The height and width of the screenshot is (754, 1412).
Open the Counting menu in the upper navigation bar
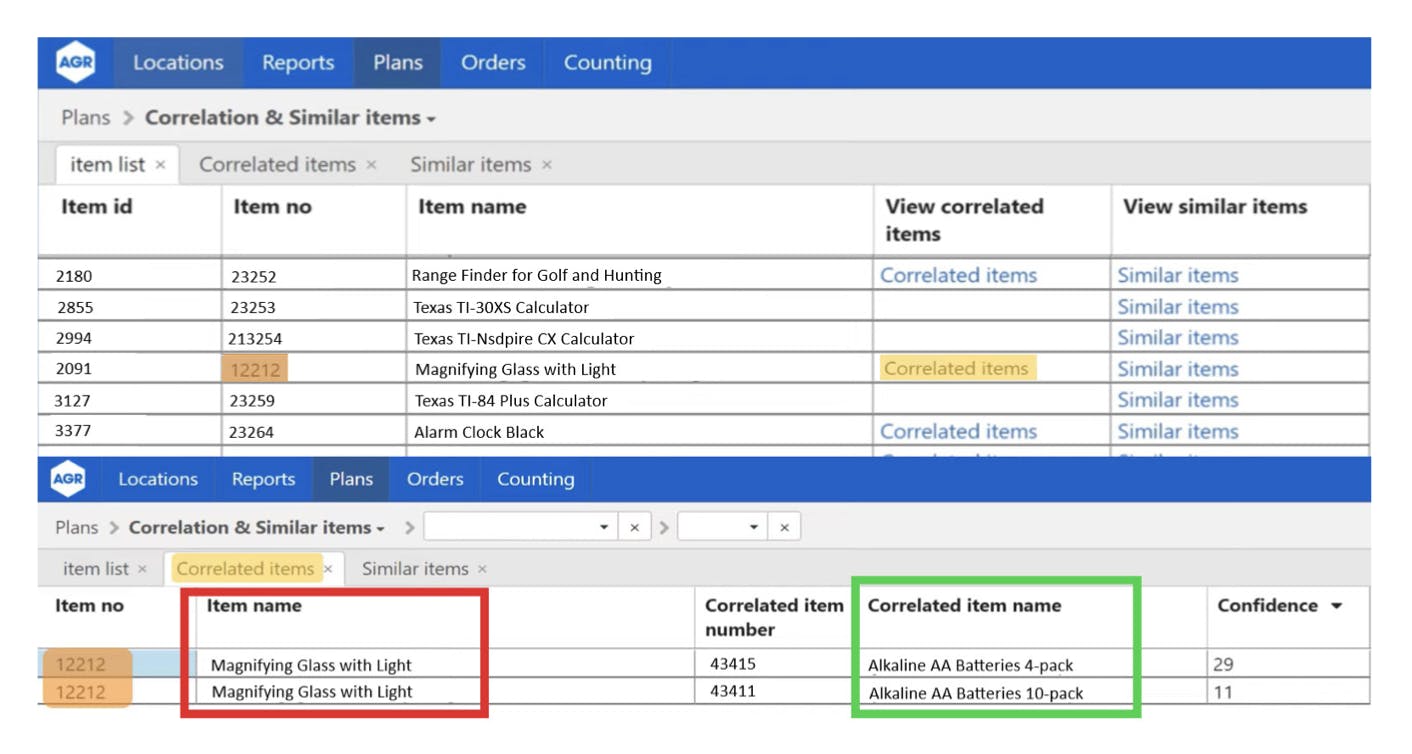pos(607,63)
